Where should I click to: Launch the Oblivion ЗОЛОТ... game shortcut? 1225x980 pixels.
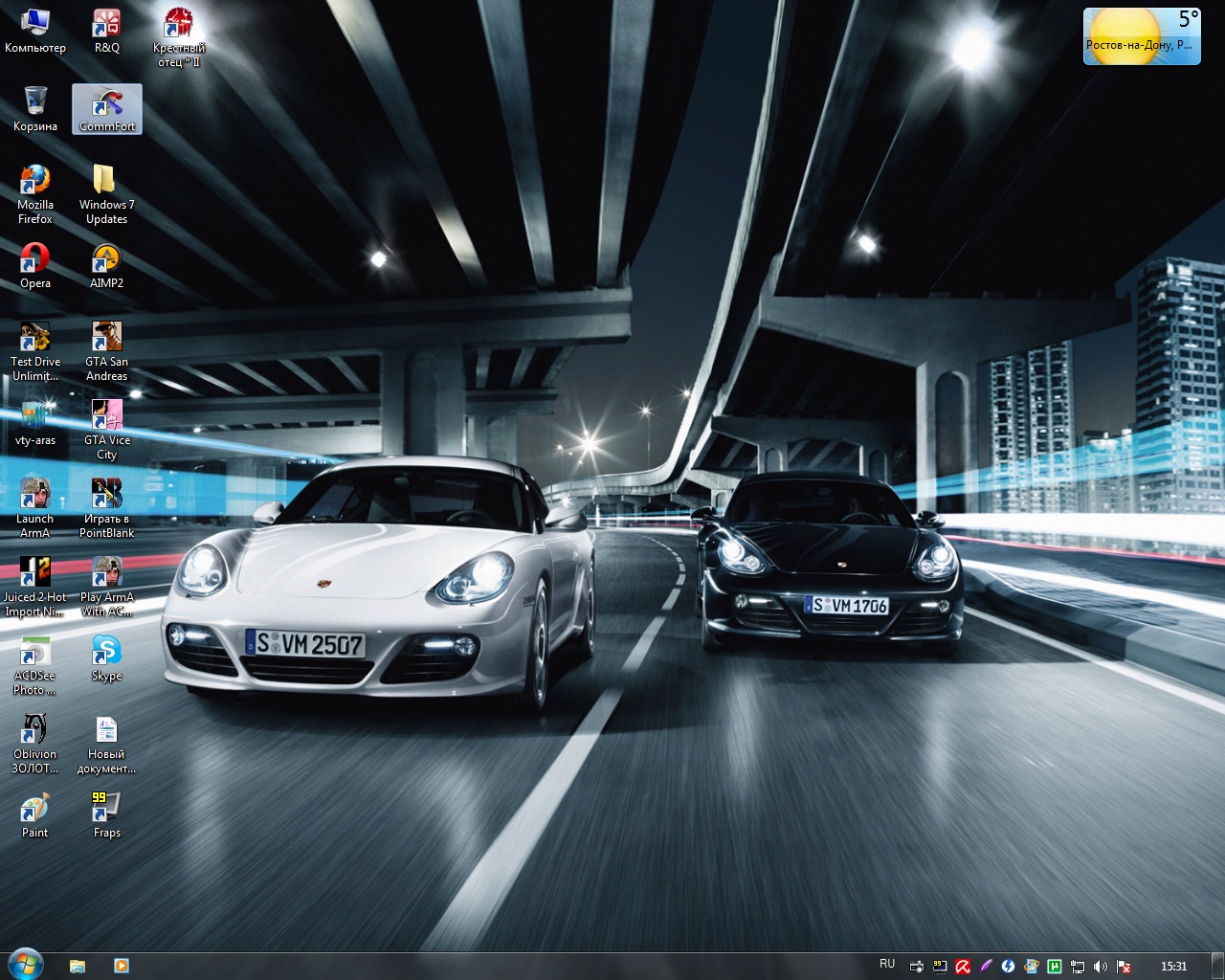(x=35, y=744)
